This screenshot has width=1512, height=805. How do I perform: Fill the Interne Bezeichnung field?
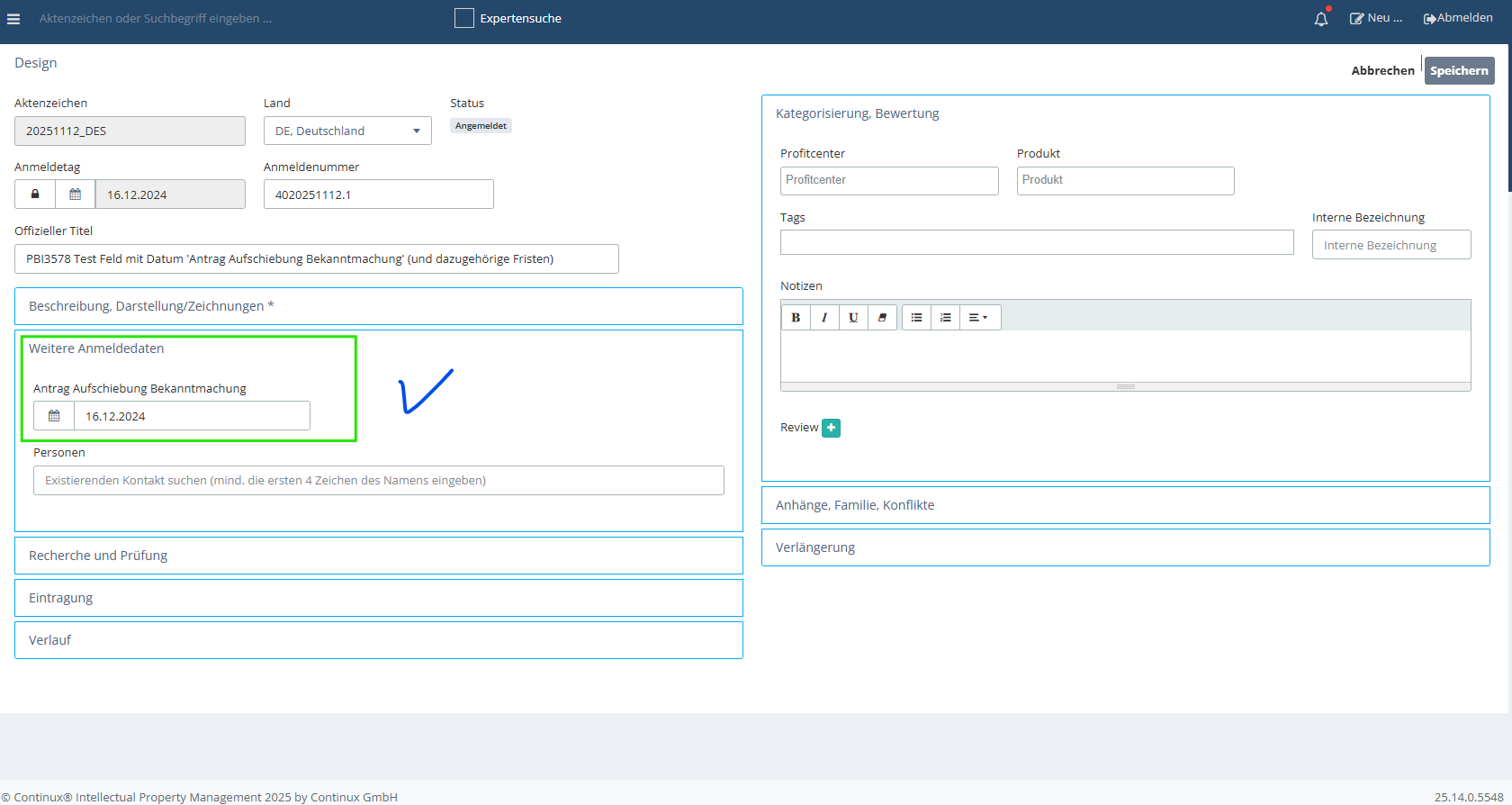point(1391,245)
